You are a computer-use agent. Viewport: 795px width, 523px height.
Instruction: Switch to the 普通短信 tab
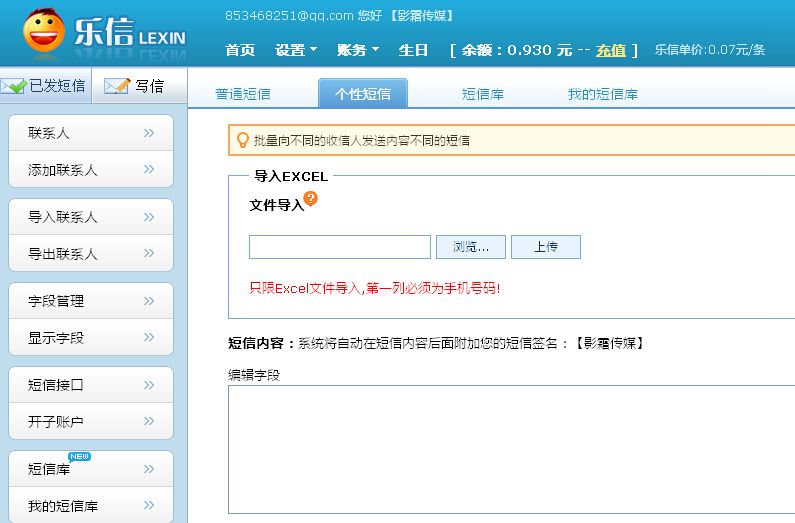[x=243, y=94]
